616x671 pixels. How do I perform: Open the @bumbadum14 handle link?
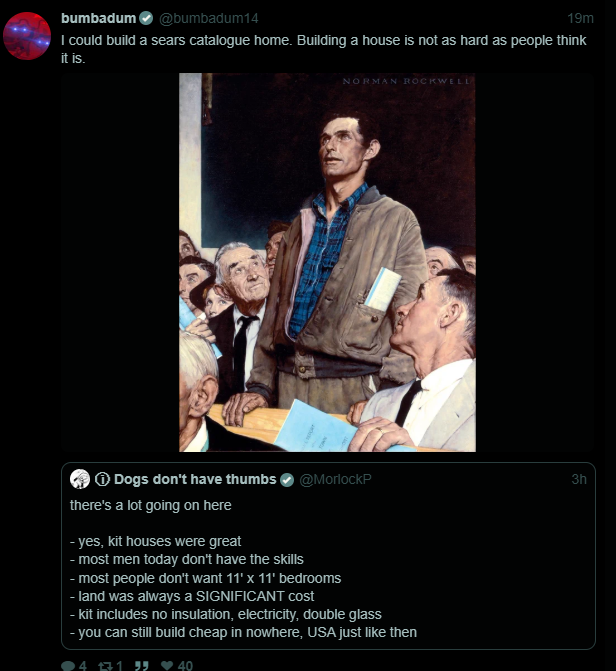tap(209, 18)
